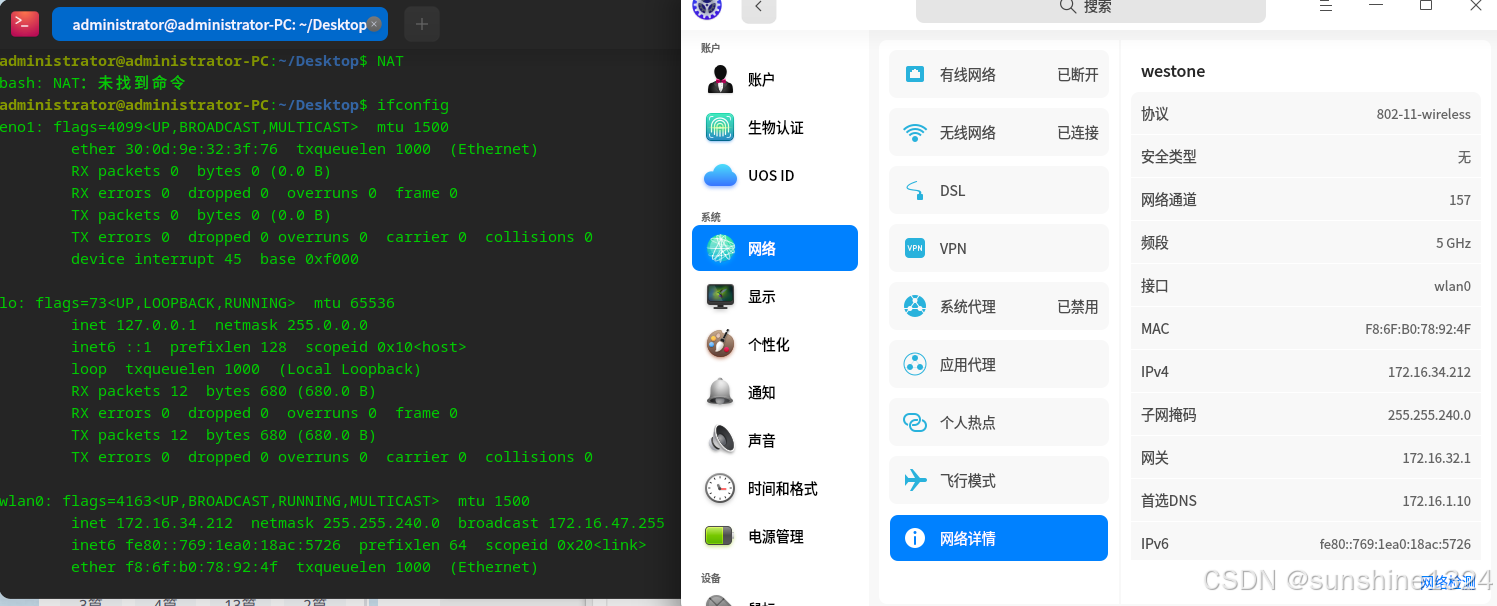Screen dimensions: 1497x606
Task: Open 时间和格式 settings
Action: [775, 488]
